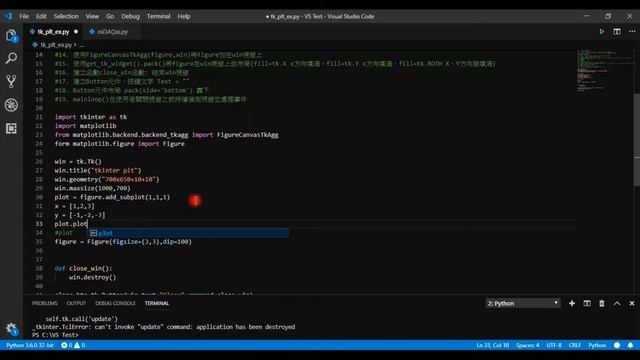Image resolution: width=640 pixels, height=360 pixels.
Task: Open the Manage gear icon
Action: point(11,328)
